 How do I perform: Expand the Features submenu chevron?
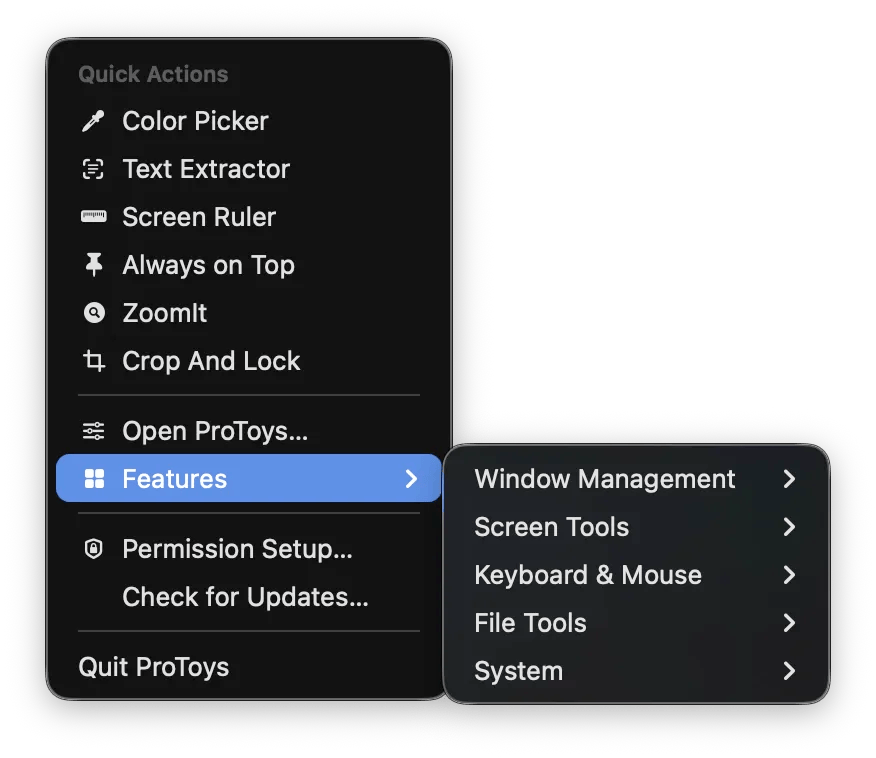411,479
